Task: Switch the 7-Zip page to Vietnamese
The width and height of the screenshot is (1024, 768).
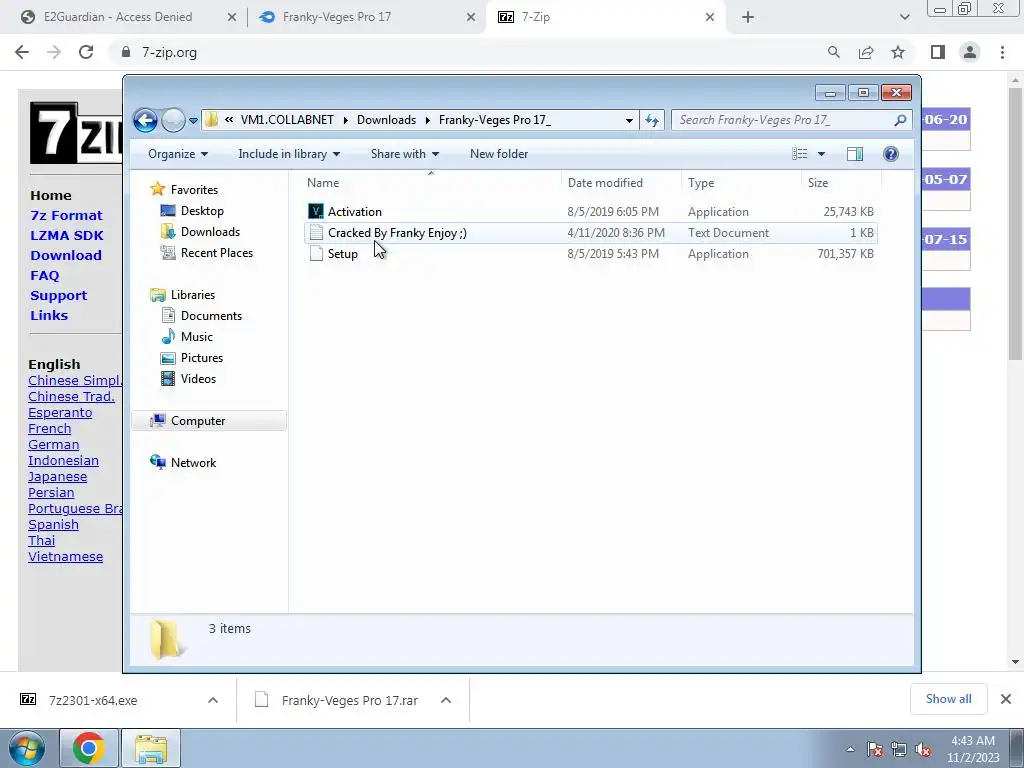Action: click(x=65, y=556)
